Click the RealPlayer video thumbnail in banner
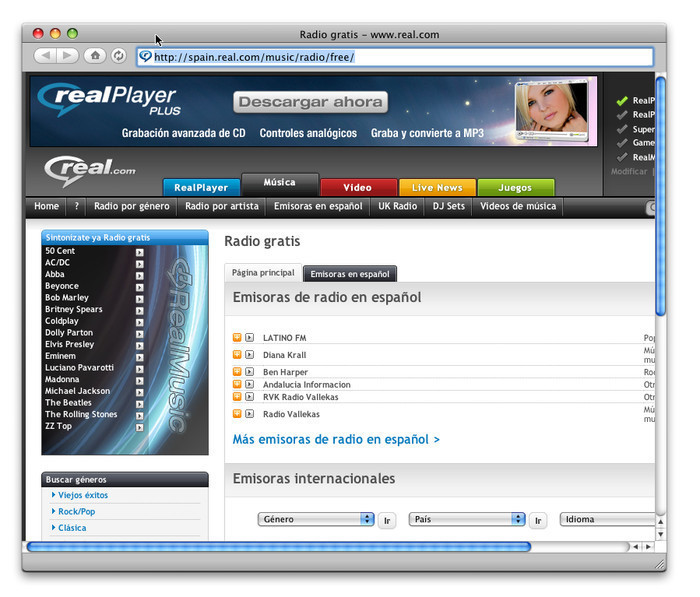Image resolution: width=700 pixels, height=597 pixels. coord(551,110)
